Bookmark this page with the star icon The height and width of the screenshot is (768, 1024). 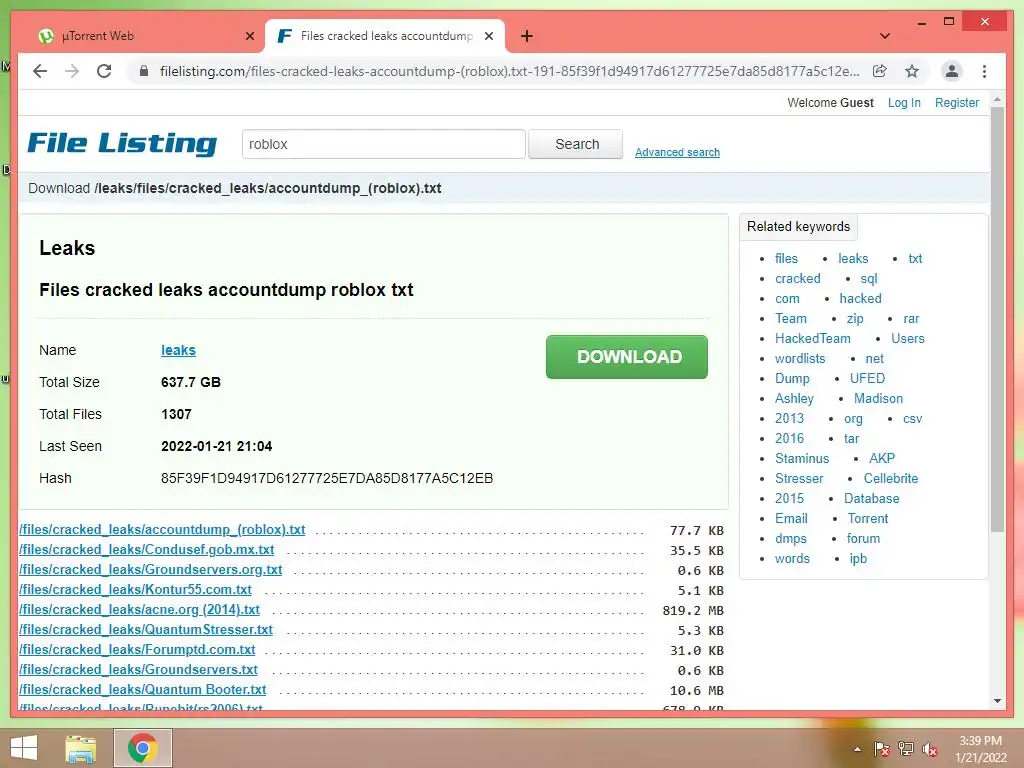[912, 71]
